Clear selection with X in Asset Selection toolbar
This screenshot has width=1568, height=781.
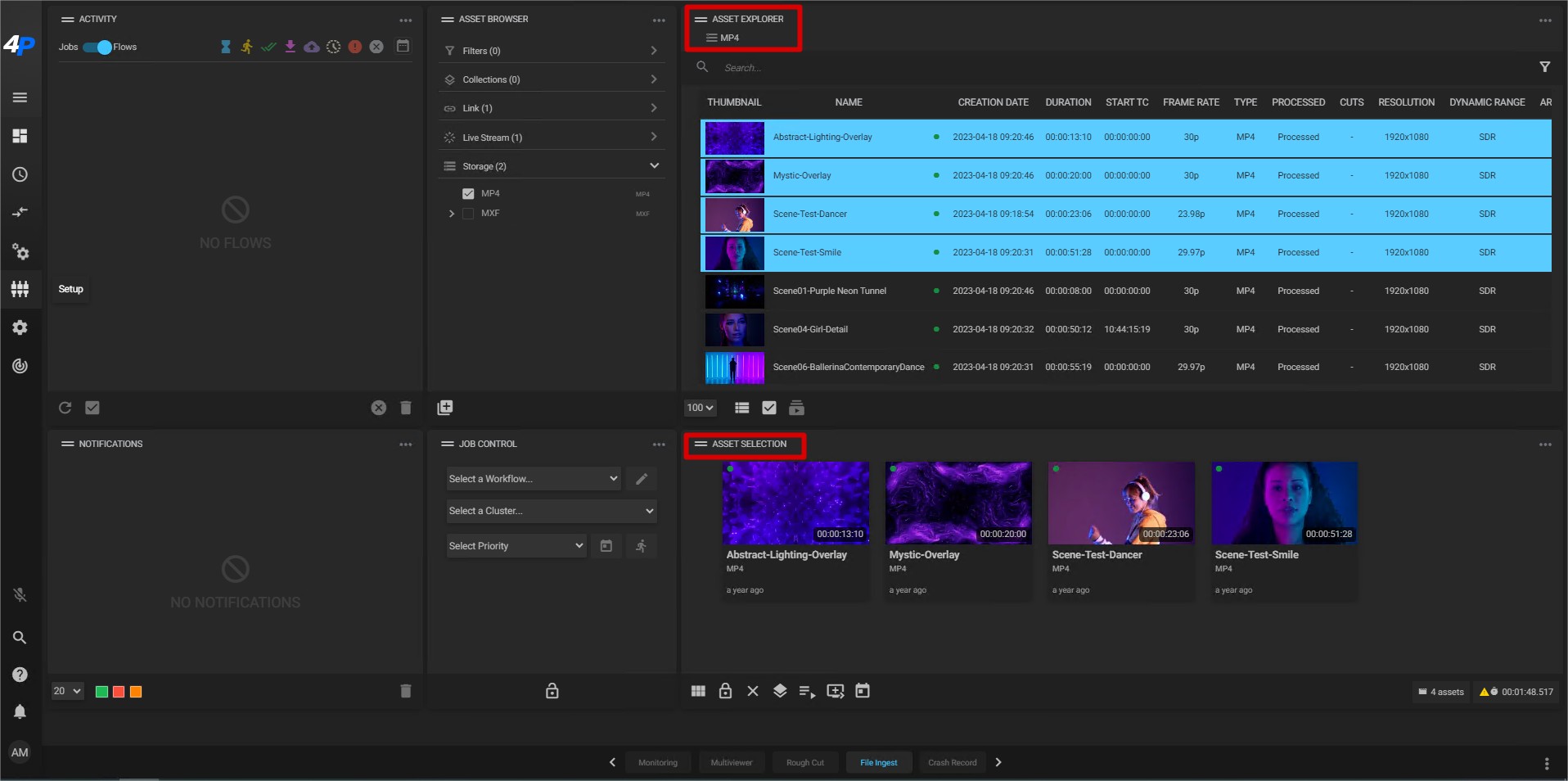click(x=753, y=691)
